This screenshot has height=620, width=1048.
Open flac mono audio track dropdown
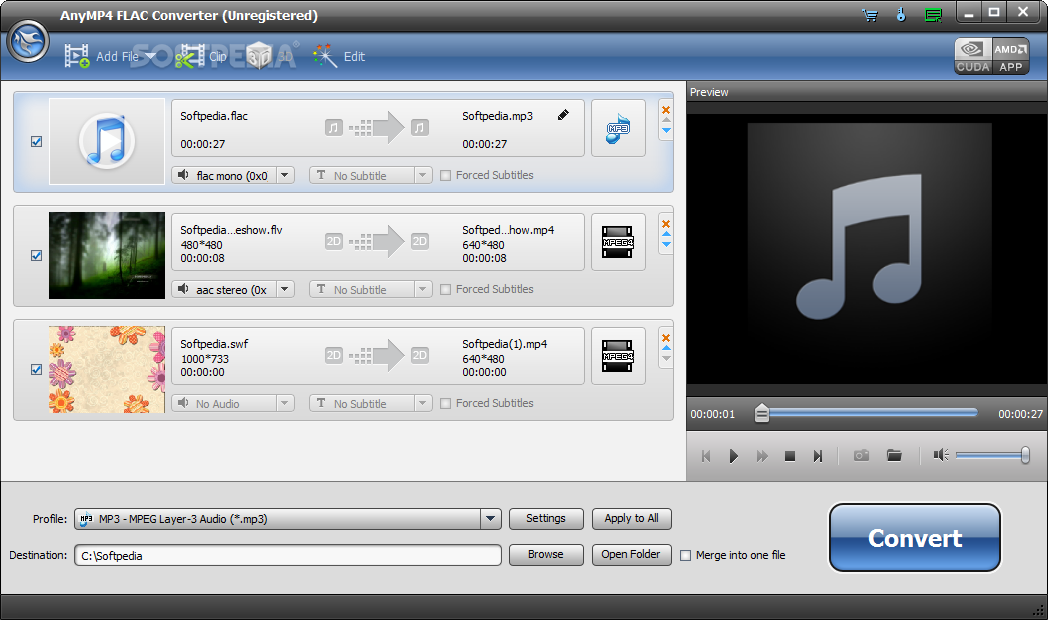click(x=285, y=176)
